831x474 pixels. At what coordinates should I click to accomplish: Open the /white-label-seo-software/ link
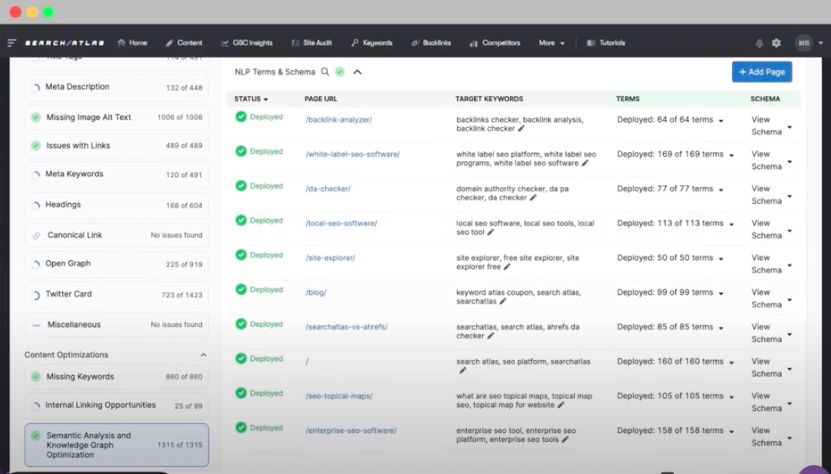[x=352, y=154]
